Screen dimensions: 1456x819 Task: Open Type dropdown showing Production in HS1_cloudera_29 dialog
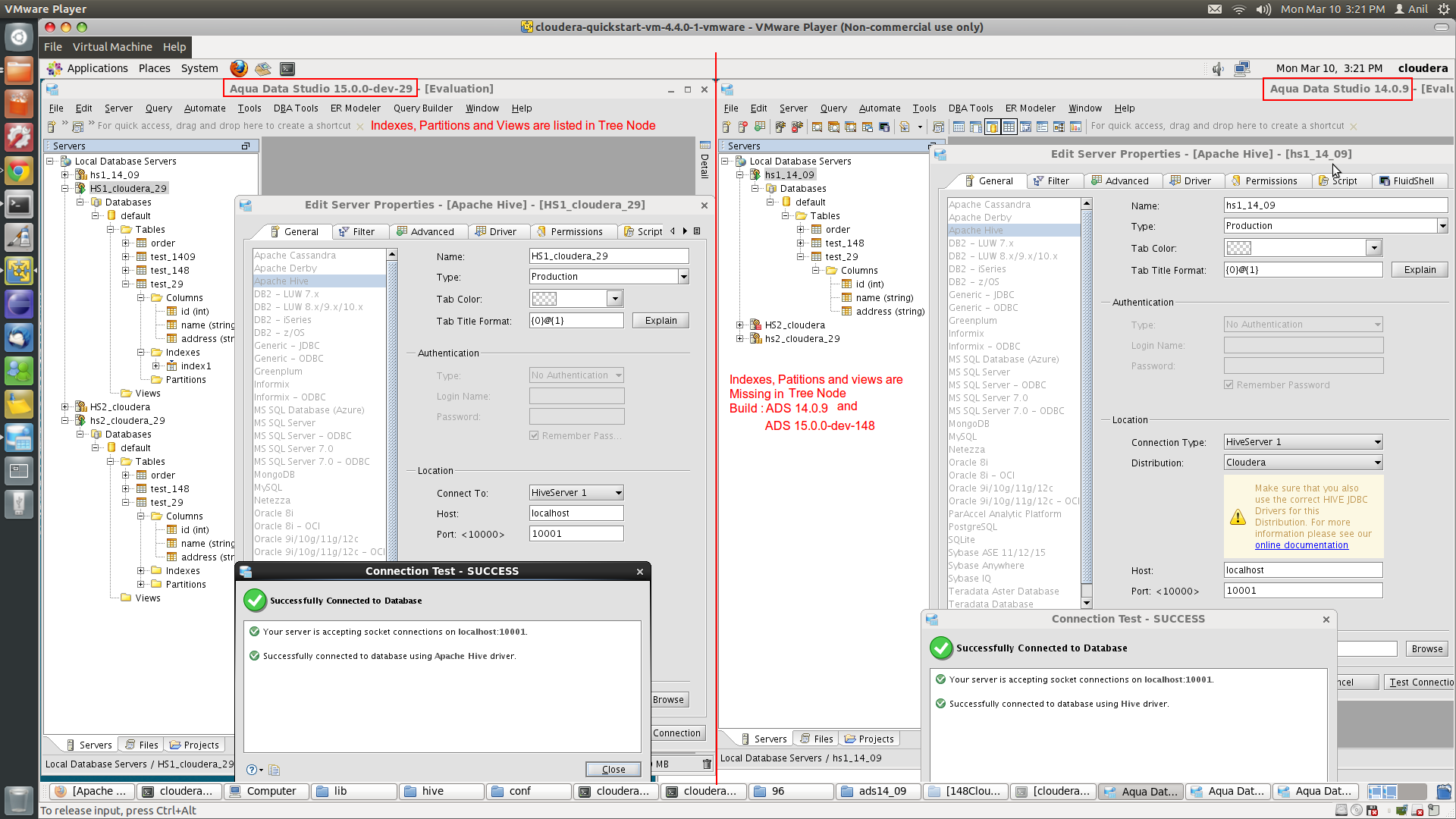(608, 277)
